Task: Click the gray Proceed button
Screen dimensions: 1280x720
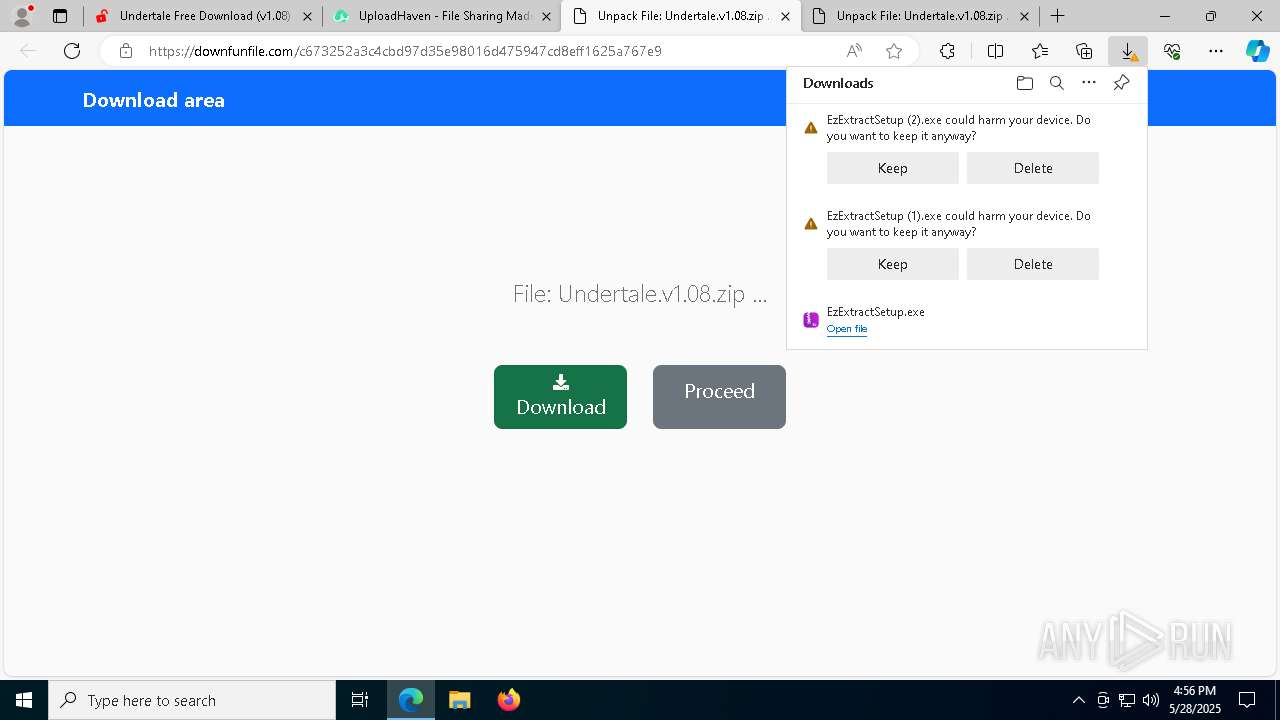Action: pos(719,397)
